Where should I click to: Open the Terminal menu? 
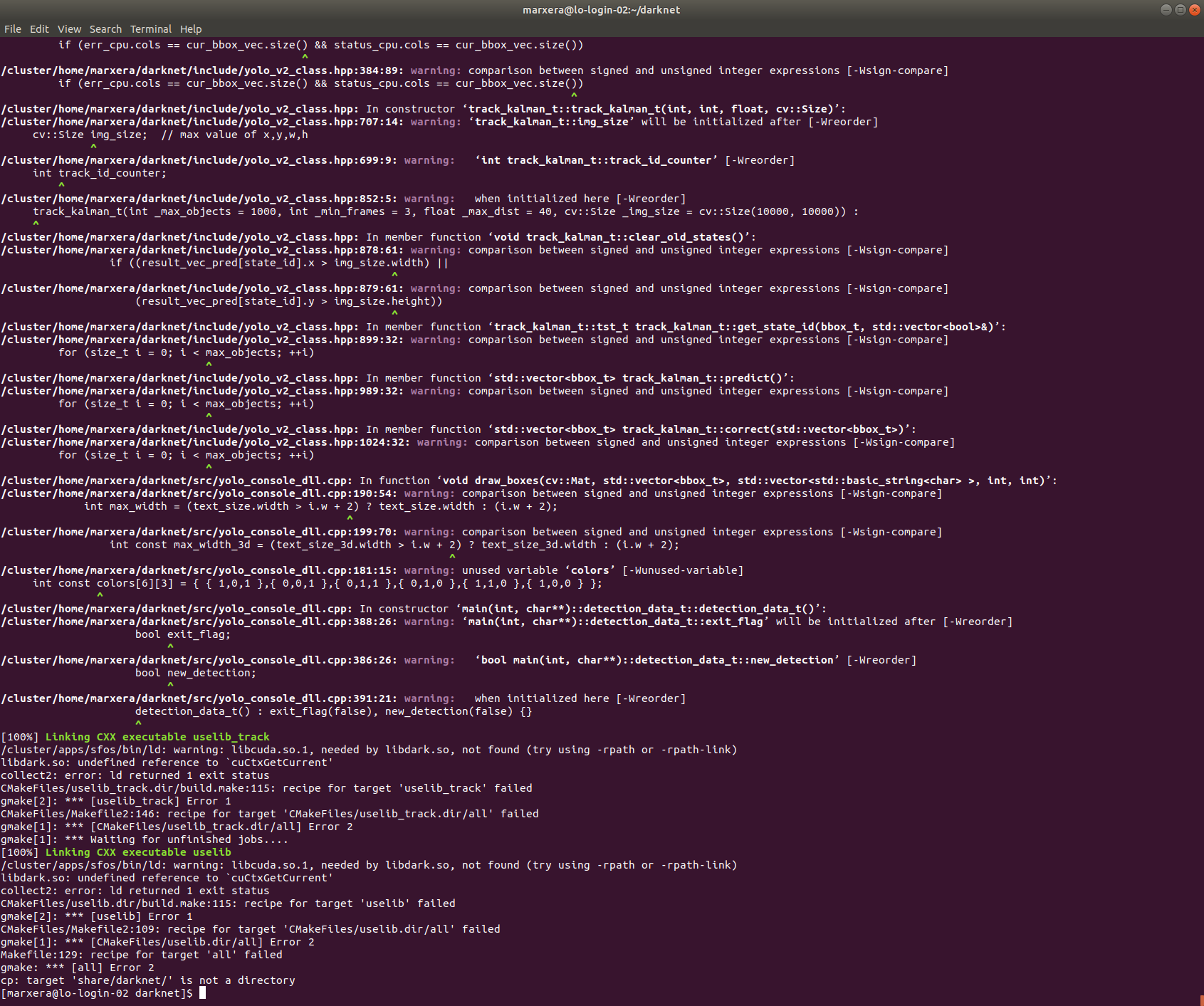coord(150,29)
